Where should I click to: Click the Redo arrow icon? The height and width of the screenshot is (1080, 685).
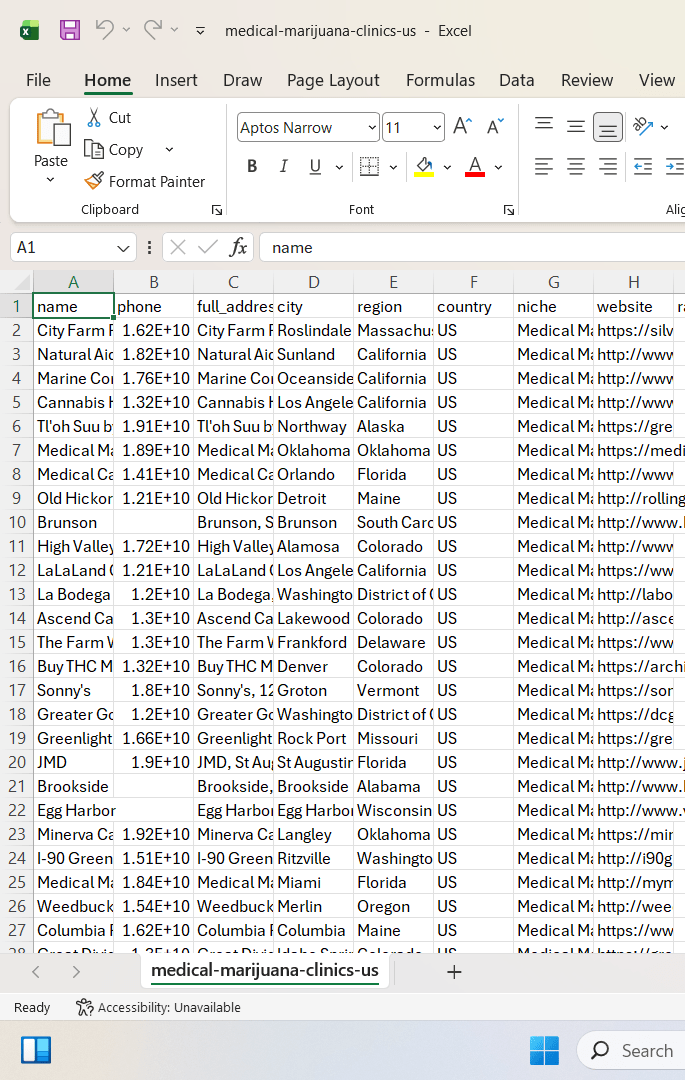click(153, 30)
